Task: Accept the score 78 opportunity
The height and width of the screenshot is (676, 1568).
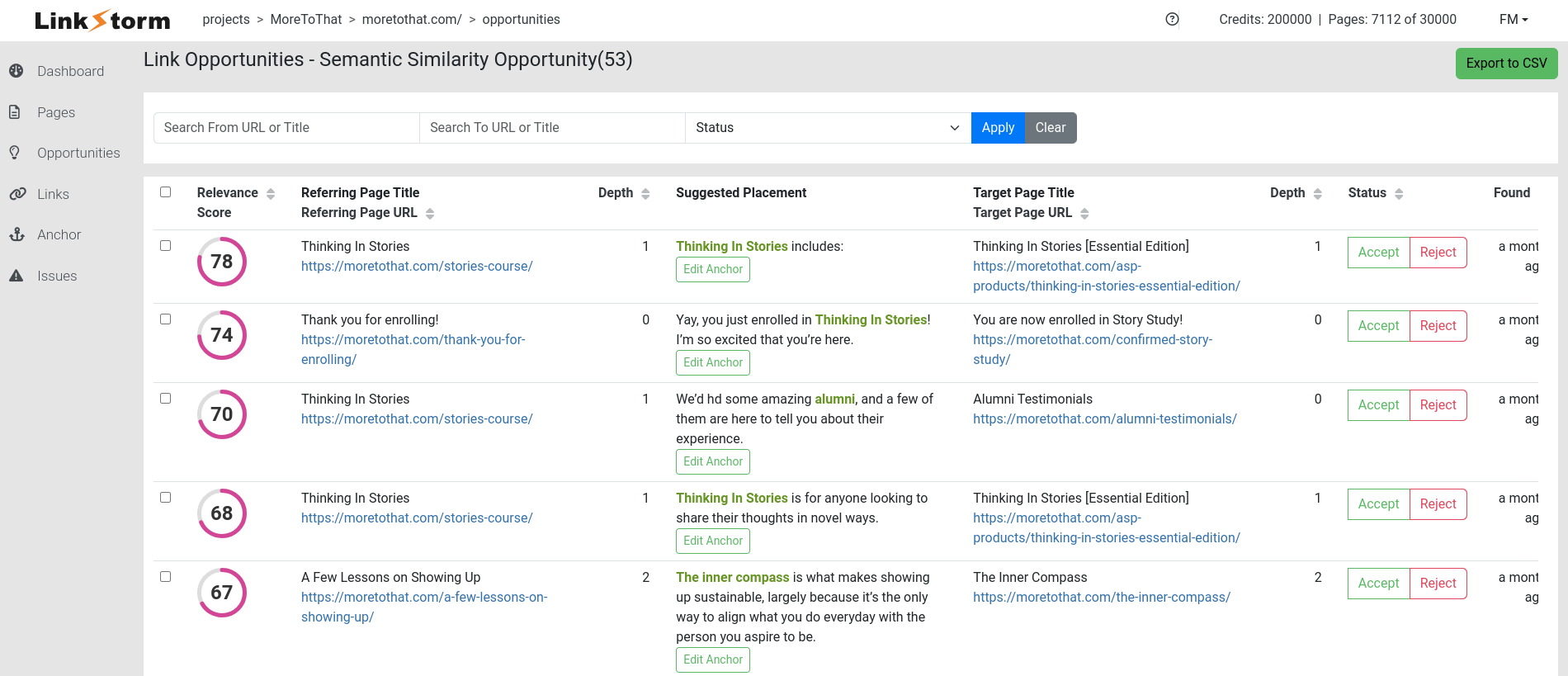Action: (x=1378, y=253)
